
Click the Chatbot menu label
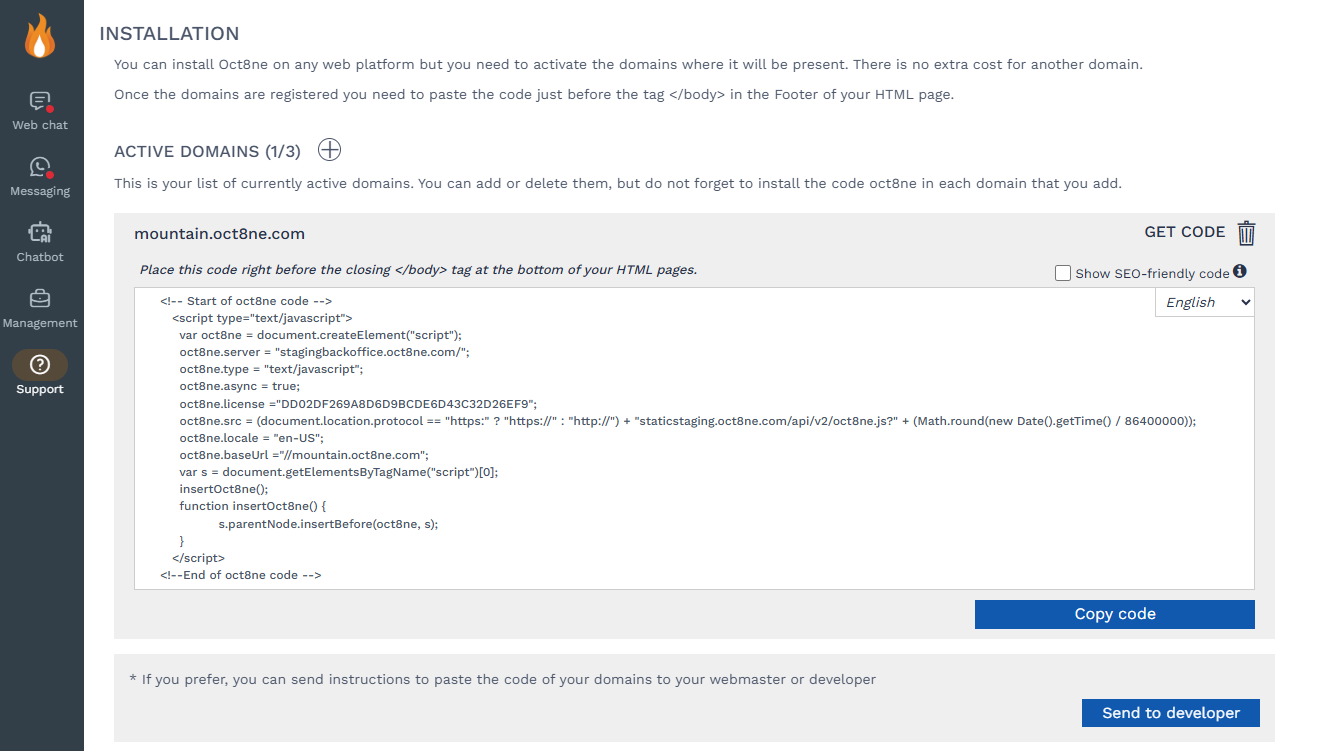pos(40,257)
